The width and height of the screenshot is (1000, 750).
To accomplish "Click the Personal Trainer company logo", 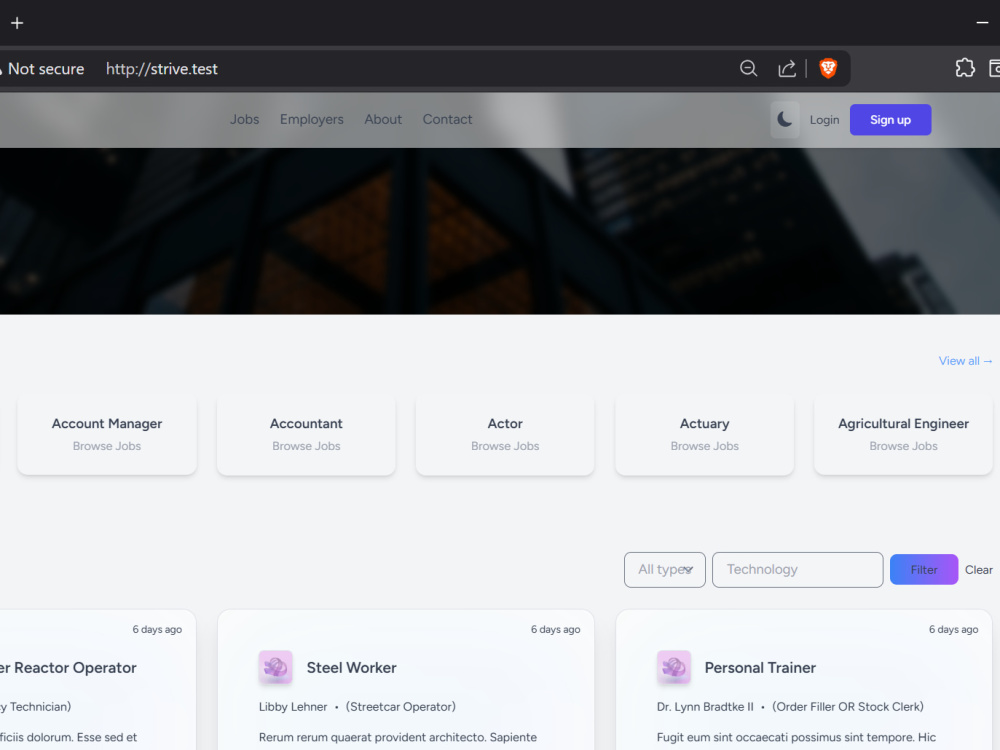I will click(x=673, y=667).
